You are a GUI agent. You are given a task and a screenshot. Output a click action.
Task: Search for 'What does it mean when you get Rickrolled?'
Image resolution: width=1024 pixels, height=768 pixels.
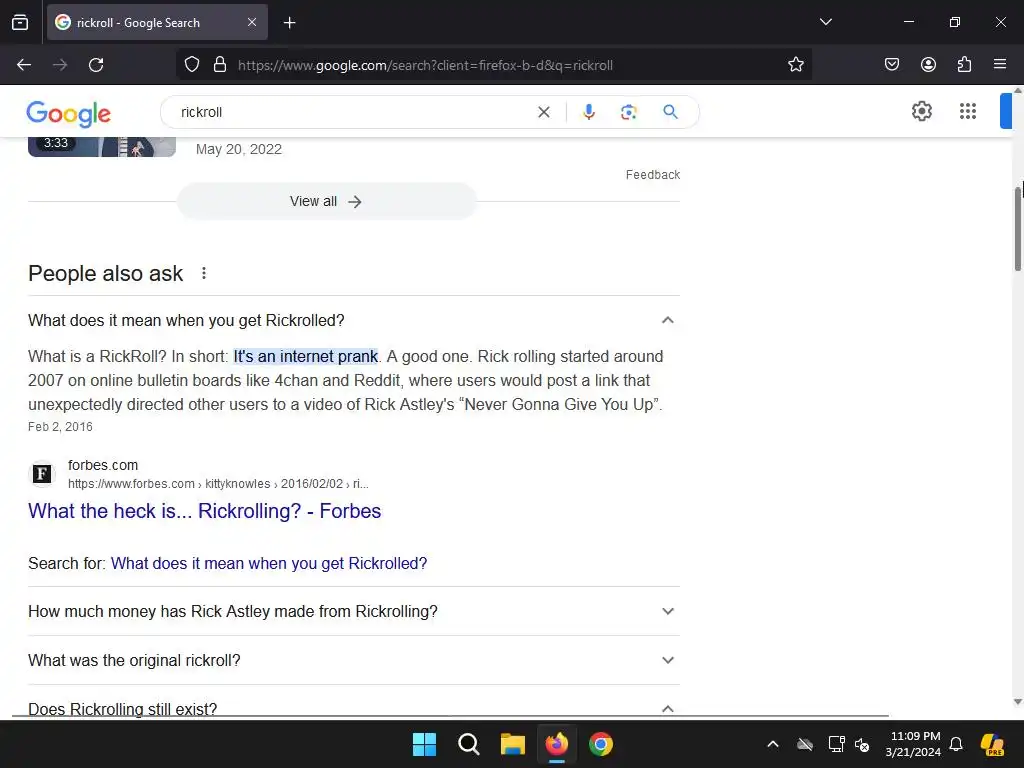[x=268, y=563]
